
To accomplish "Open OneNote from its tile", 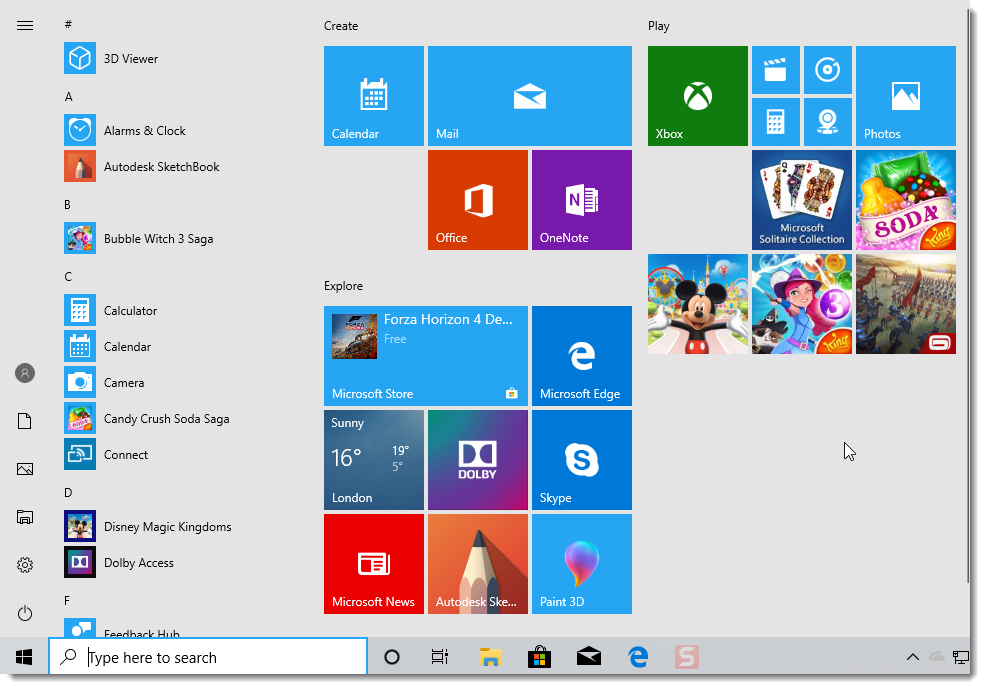I will tap(582, 199).
